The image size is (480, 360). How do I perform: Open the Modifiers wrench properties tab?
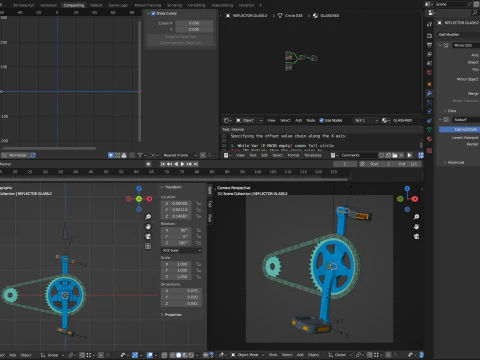[x=429, y=93]
